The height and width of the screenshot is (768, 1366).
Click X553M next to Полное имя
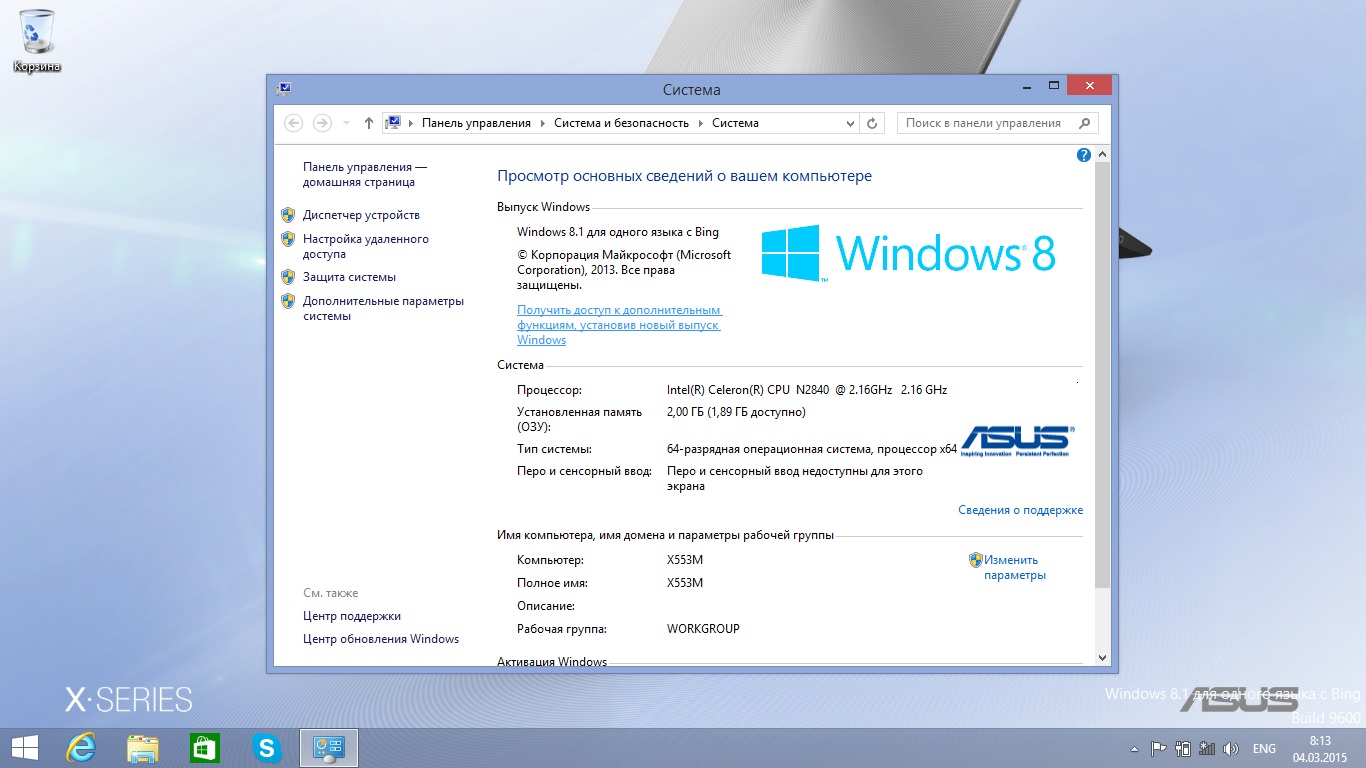(685, 583)
